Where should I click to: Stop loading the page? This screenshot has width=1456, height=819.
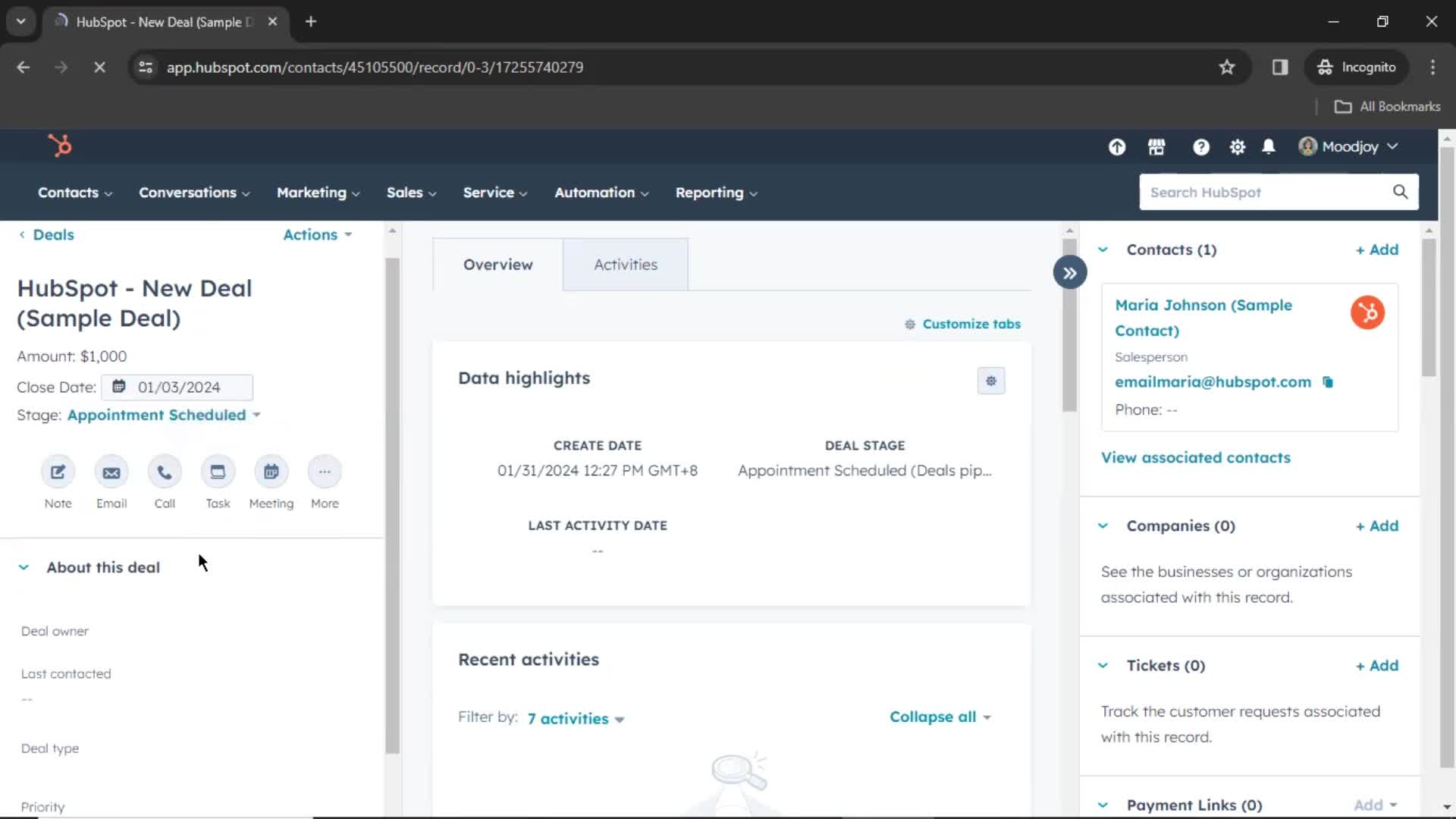[99, 67]
